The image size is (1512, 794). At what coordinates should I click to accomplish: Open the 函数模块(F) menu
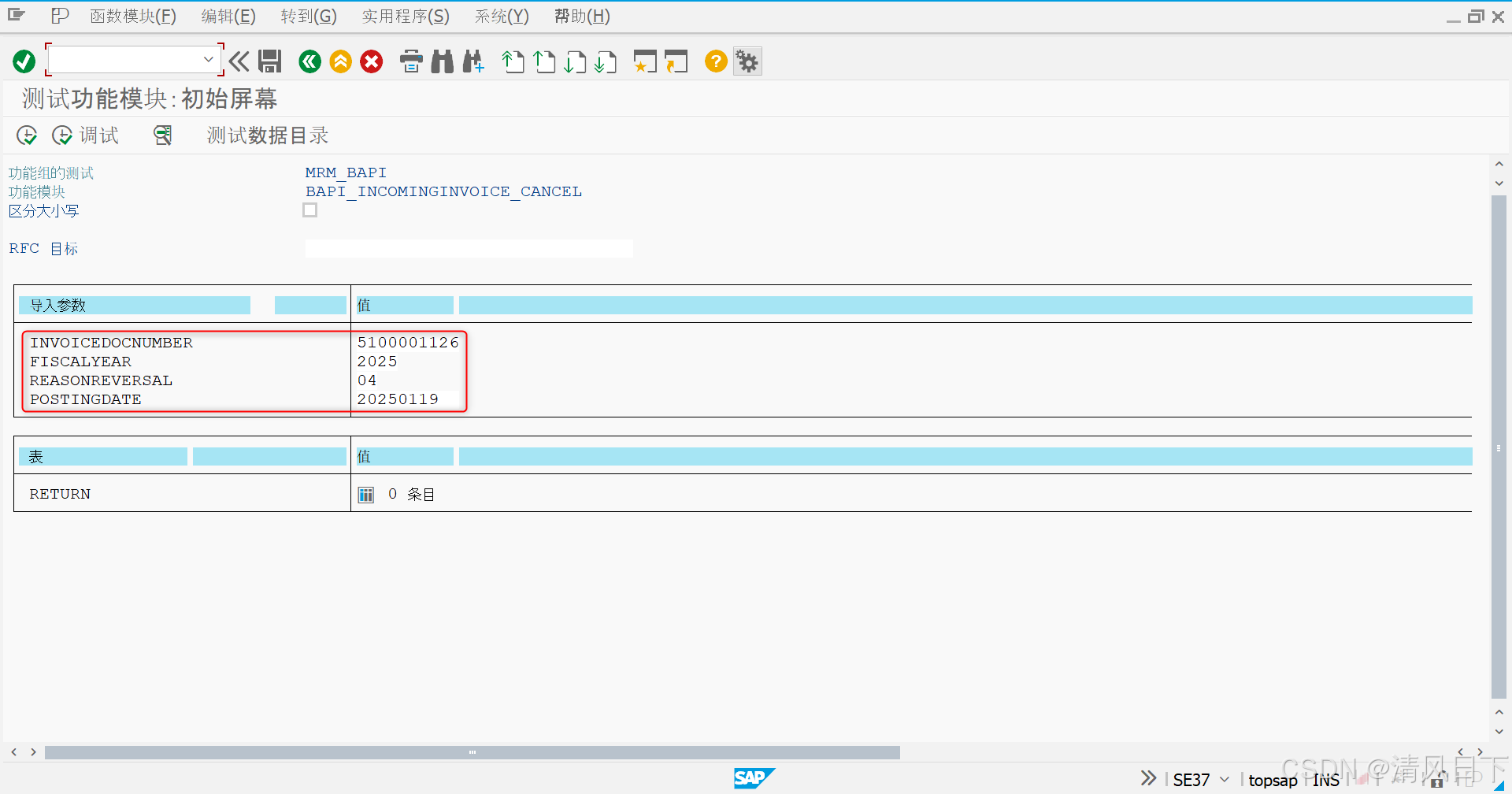tap(132, 16)
